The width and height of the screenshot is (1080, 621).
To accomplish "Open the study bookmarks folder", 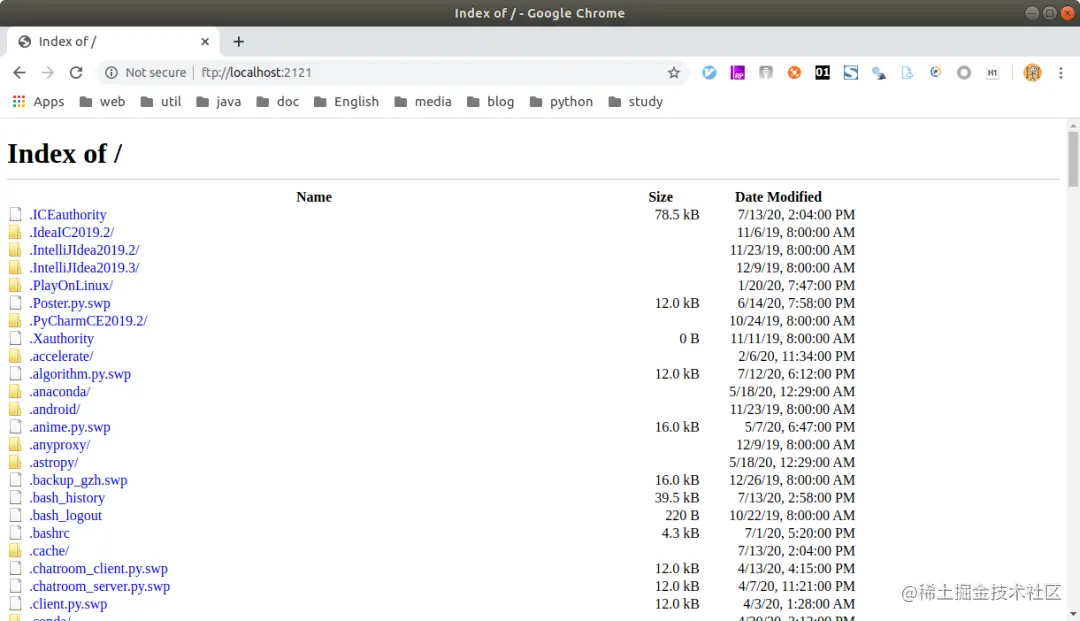I will click(635, 102).
